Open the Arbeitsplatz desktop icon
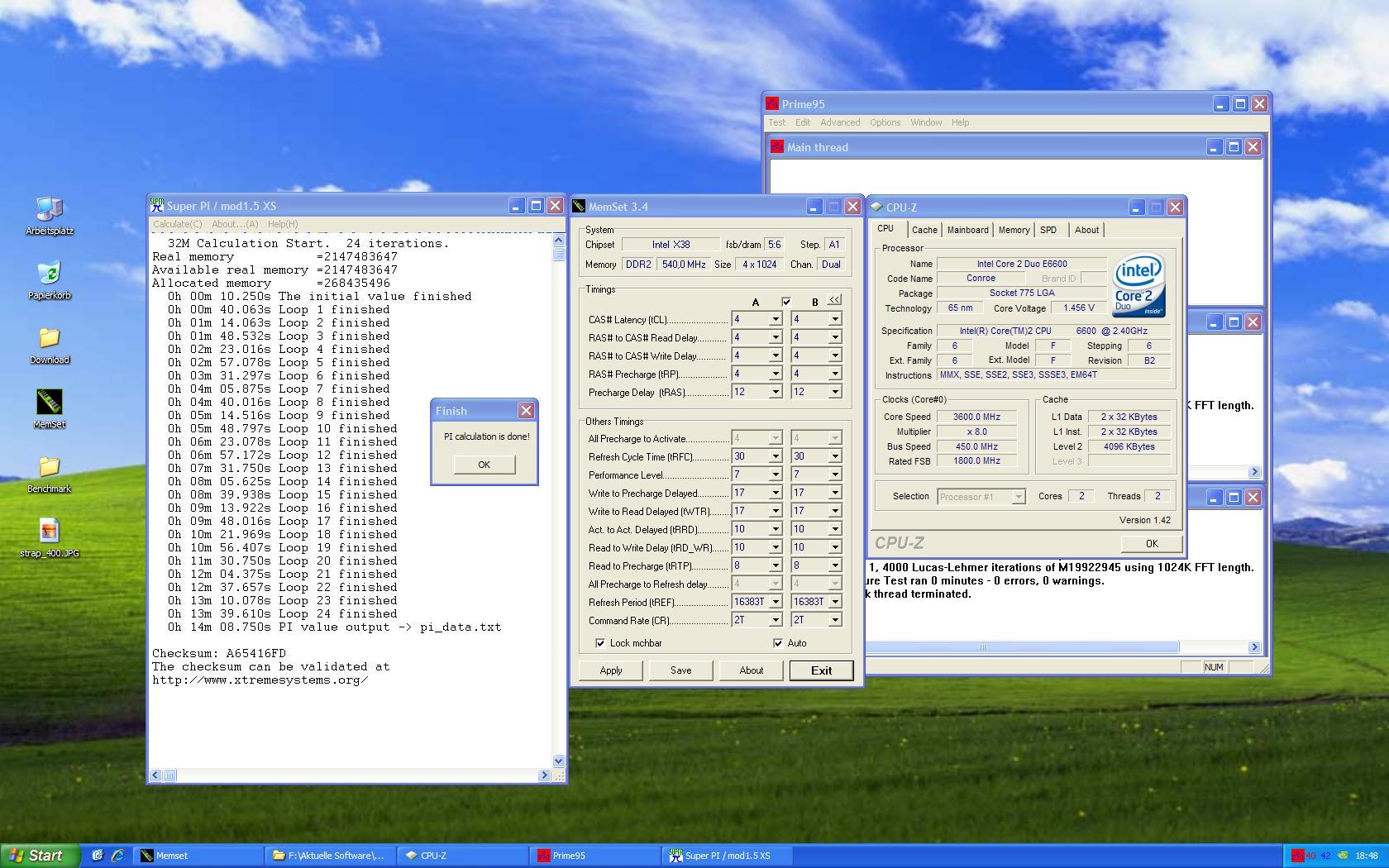The image size is (1389, 868). tap(50, 217)
